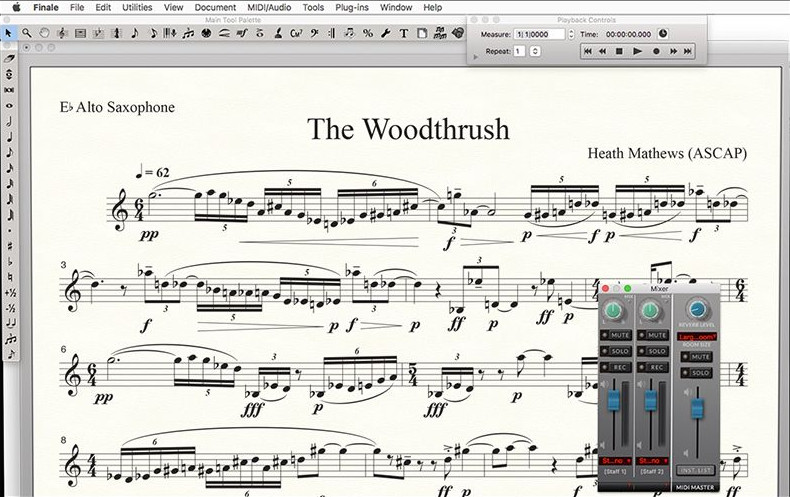Choose the Text tool (T icon)
Image resolution: width=790 pixels, height=497 pixels.
404,33
